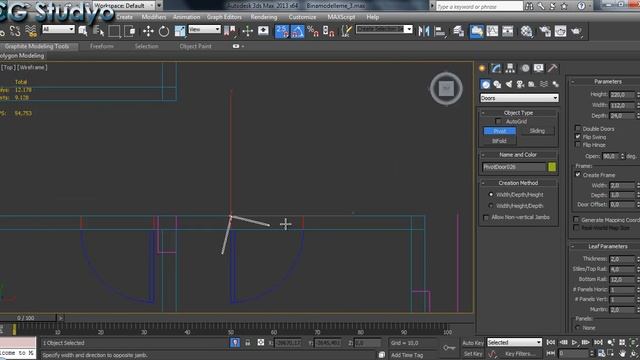Select the Move tool in toolbar
The width and height of the screenshot is (640, 360).
click(148, 31)
